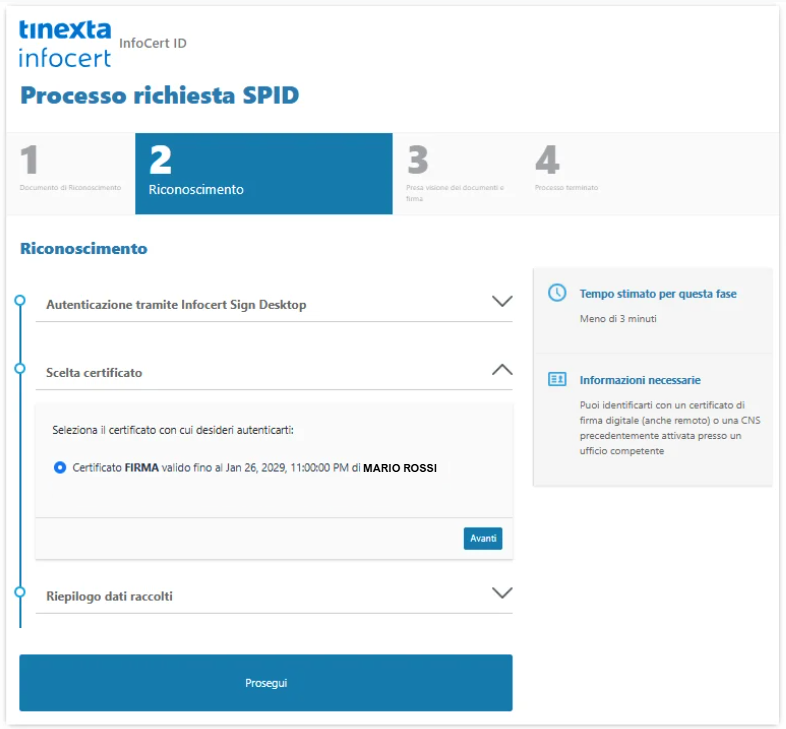The width and height of the screenshot is (786, 729).
Task: Click the Riepilogo dati raccolti heading
Action: (x=109, y=596)
